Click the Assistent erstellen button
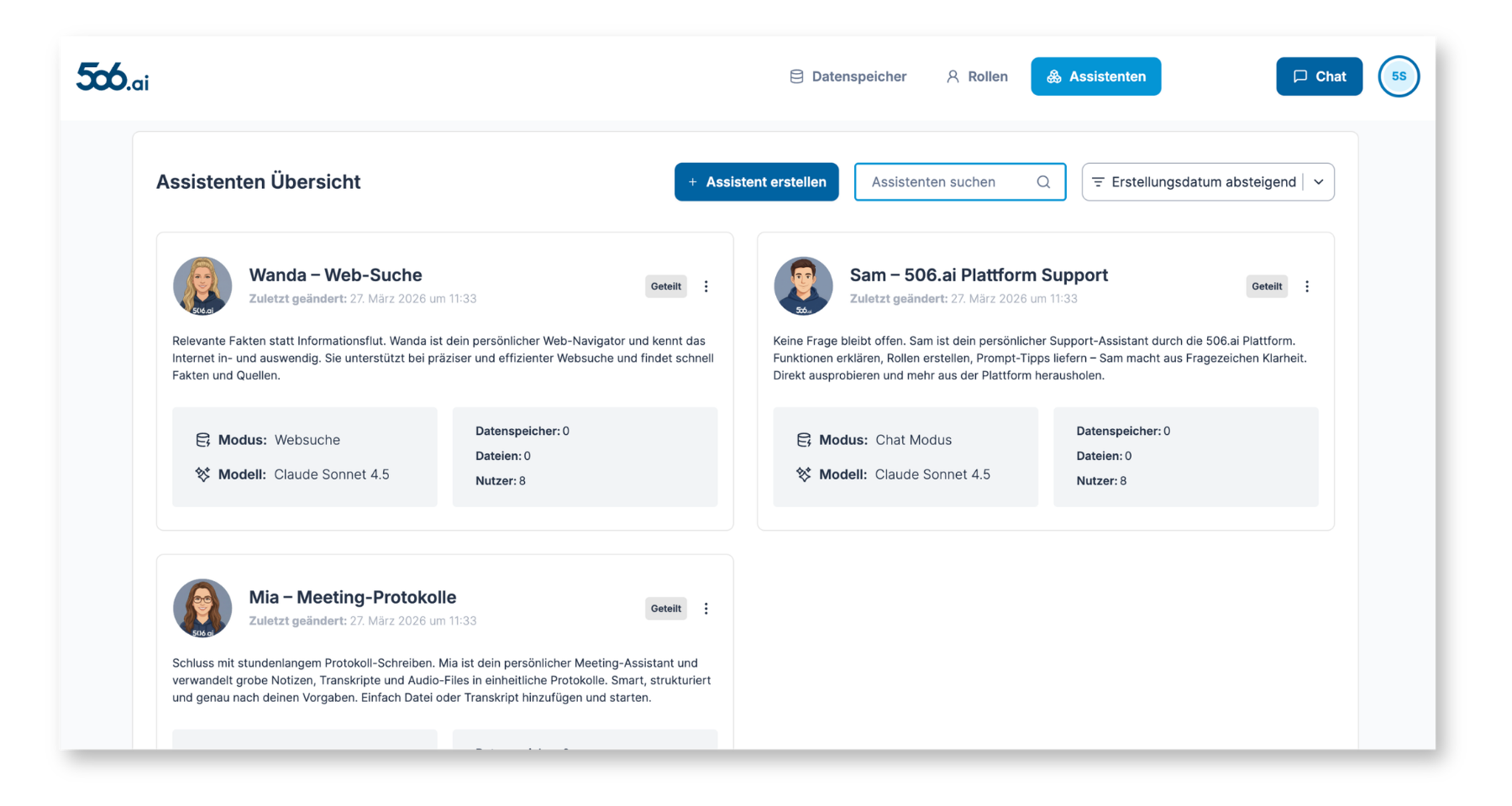Image resolution: width=1512 pixels, height=806 pixels. pyautogui.click(x=756, y=182)
